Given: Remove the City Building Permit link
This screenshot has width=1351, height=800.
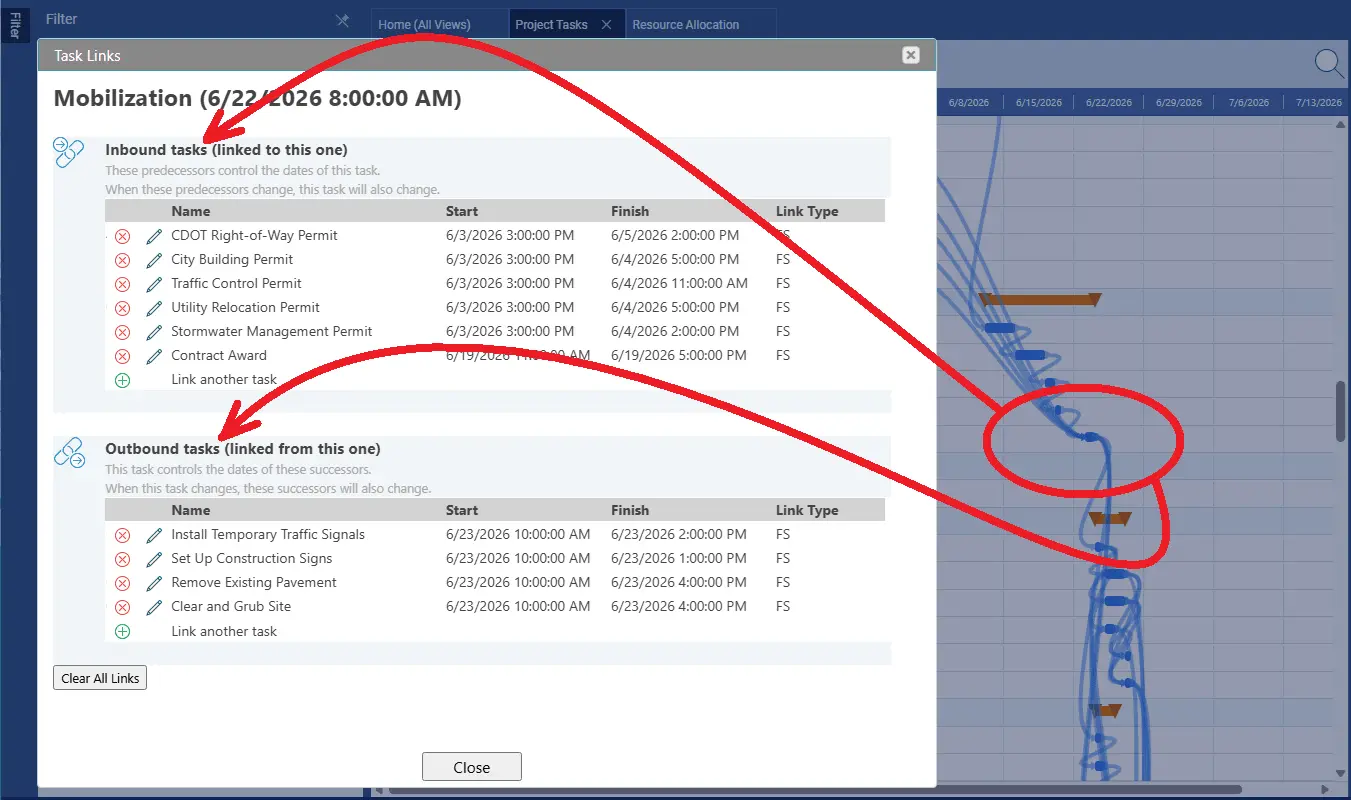Looking at the screenshot, I should click(122, 261).
